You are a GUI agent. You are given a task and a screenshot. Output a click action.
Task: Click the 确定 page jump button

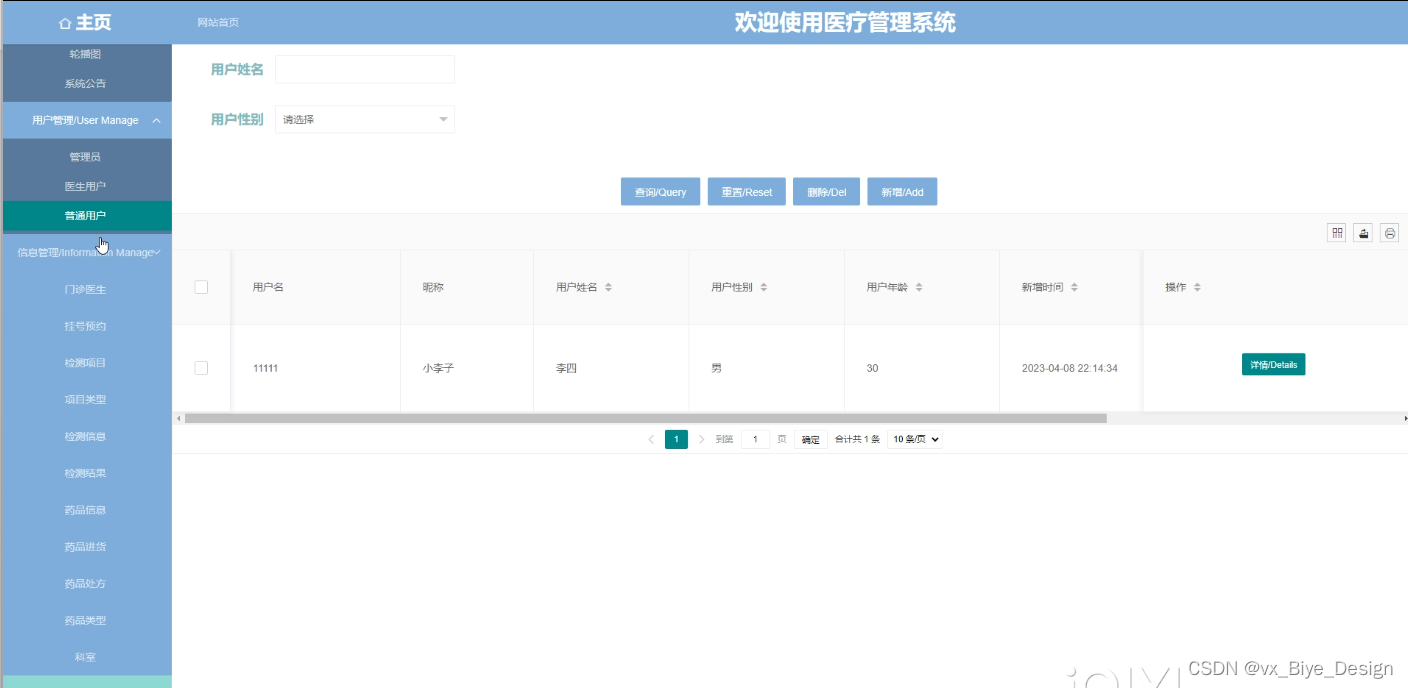click(811, 439)
